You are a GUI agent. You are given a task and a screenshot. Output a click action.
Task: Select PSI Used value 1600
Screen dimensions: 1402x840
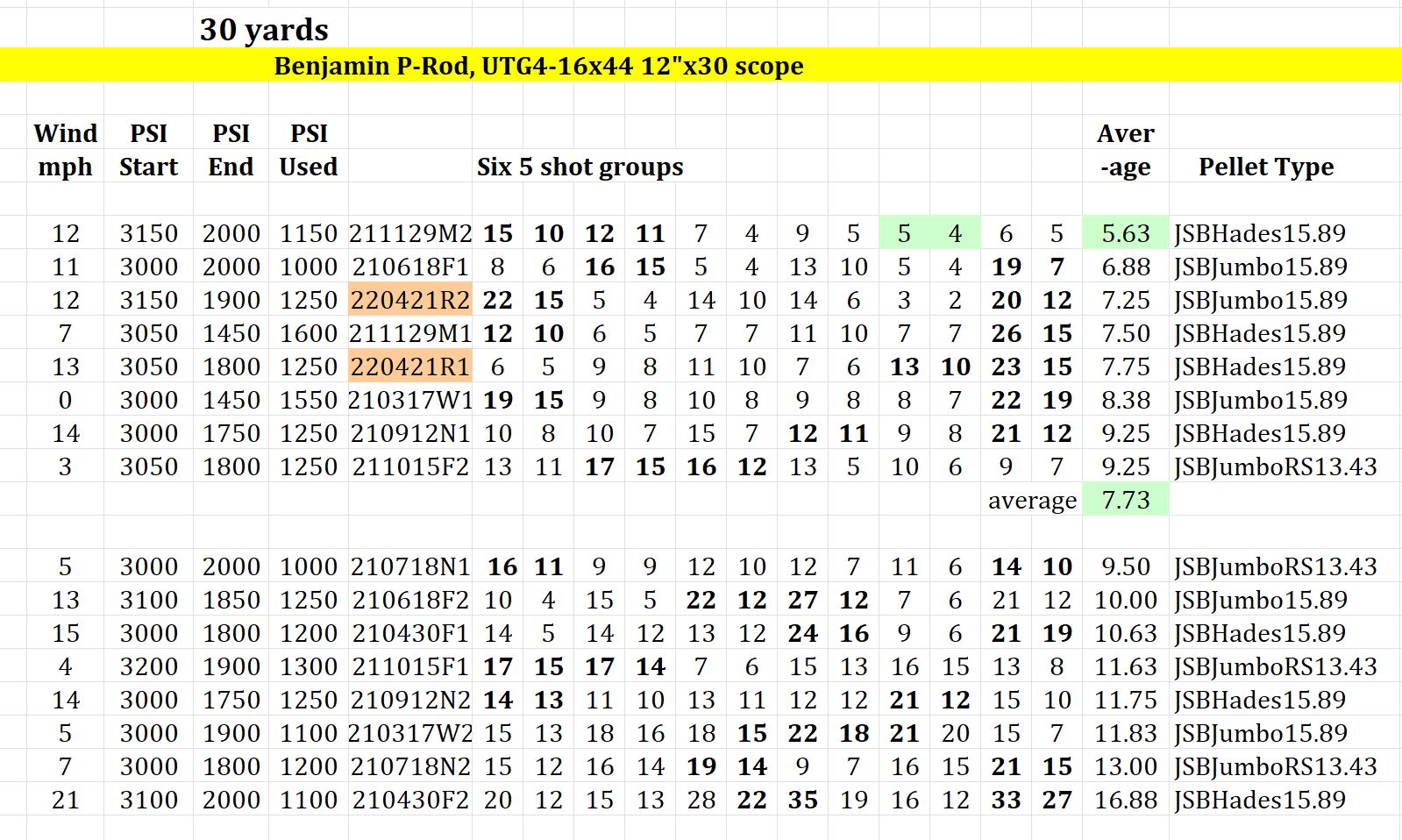(x=309, y=333)
